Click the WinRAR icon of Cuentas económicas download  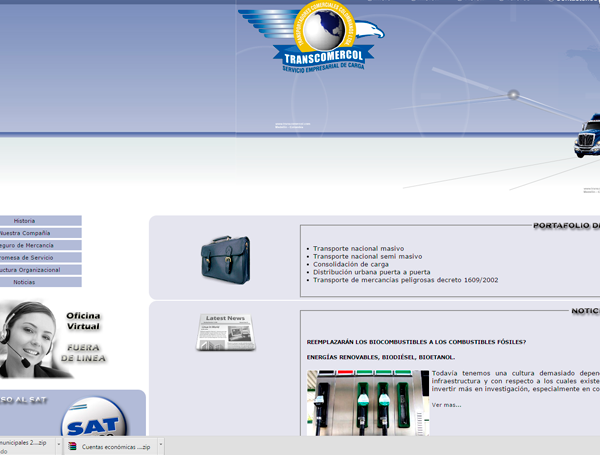click(x=72, y=446)
